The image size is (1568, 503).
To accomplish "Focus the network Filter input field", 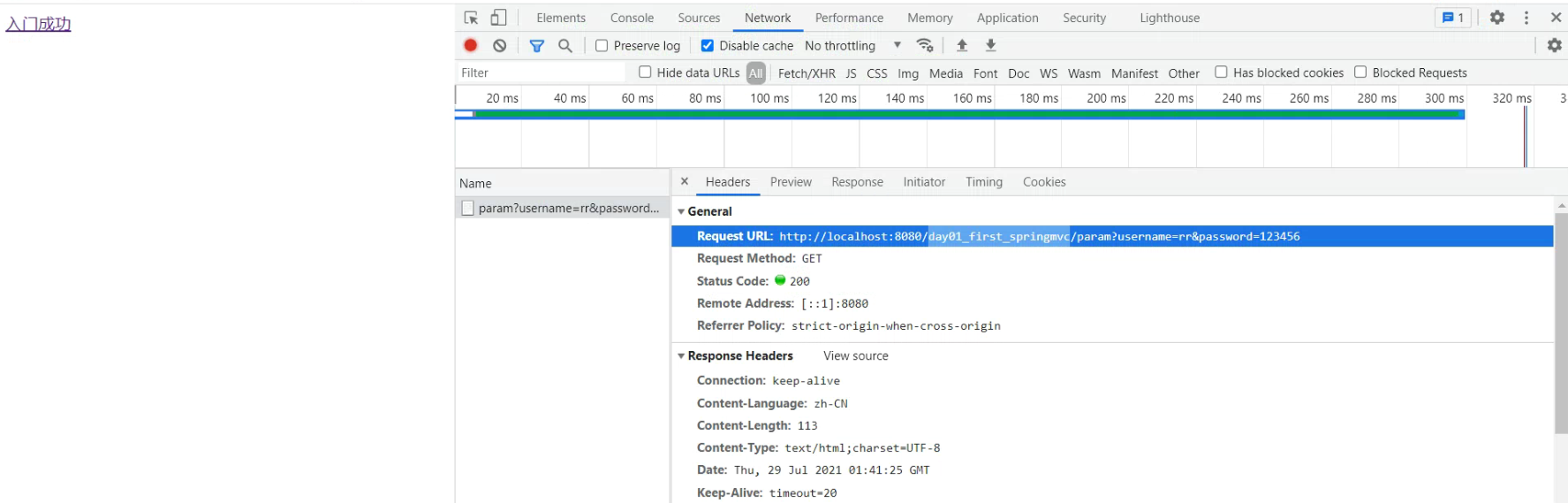I will (541, 72).
